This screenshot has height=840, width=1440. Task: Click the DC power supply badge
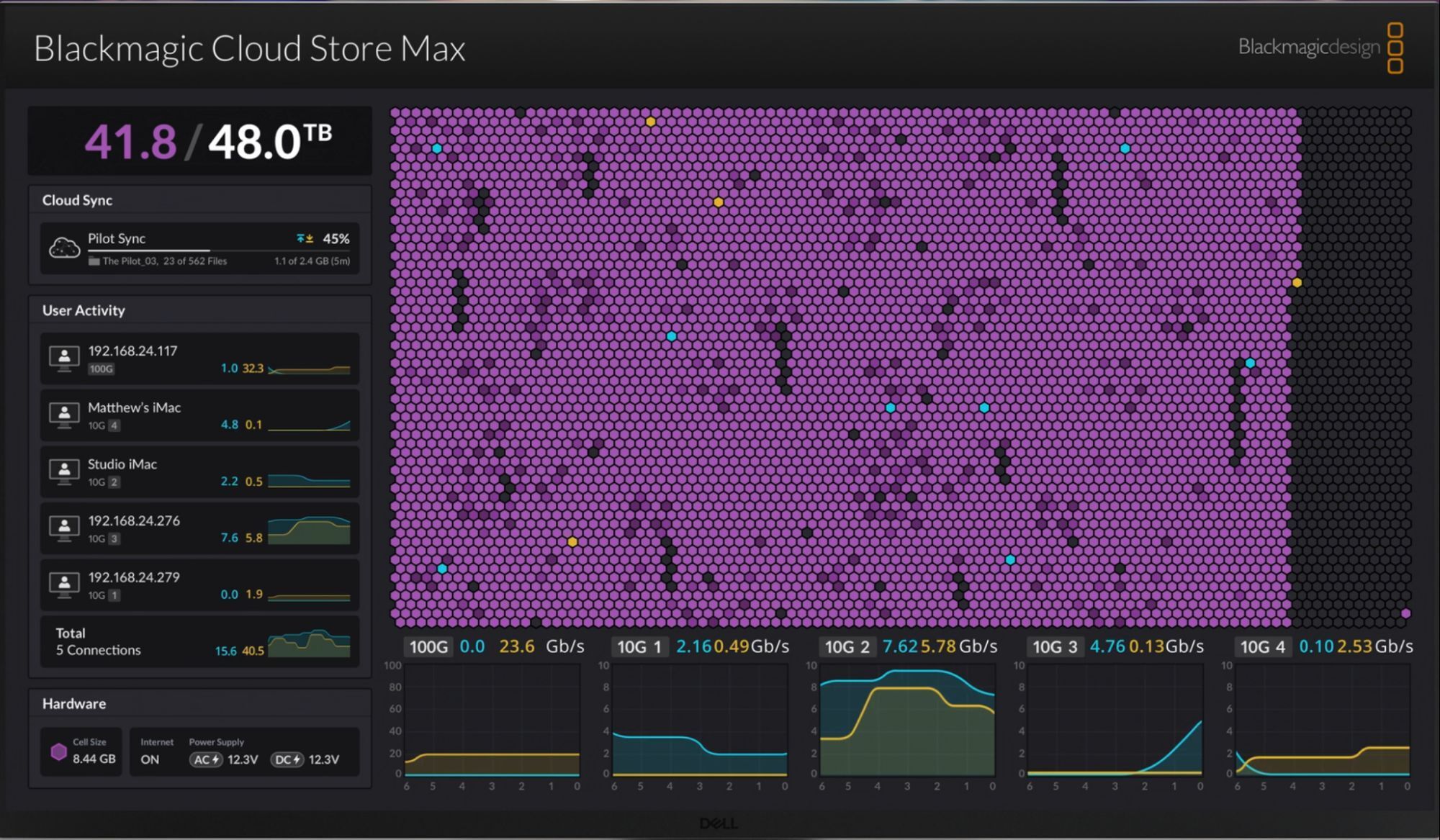point(287,759)
